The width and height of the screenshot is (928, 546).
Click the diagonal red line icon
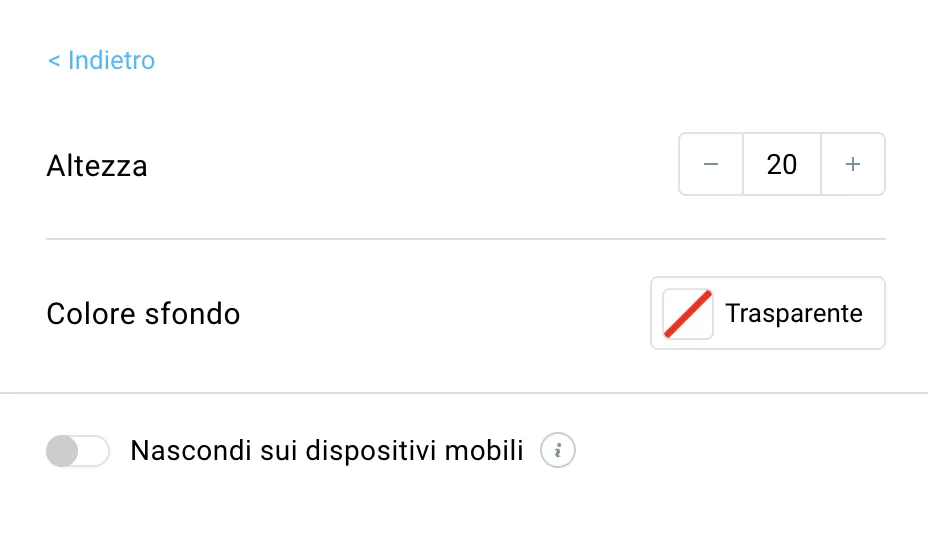(x=688, y=314)
